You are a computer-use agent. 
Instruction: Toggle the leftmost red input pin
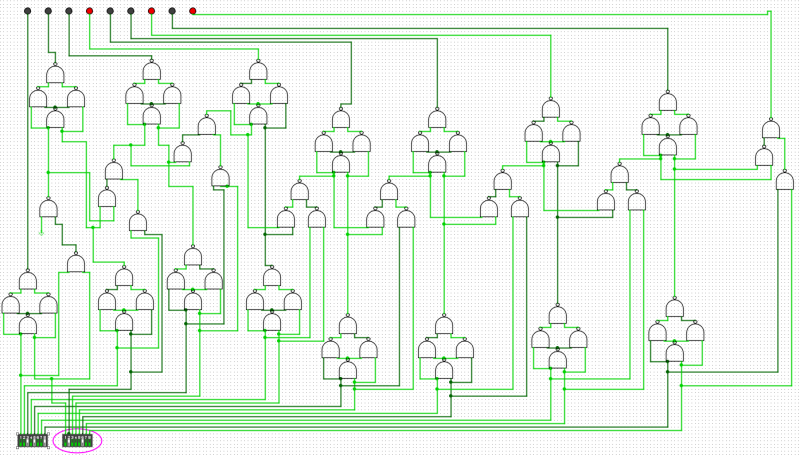pyautogui.click(x=89, y=11)
